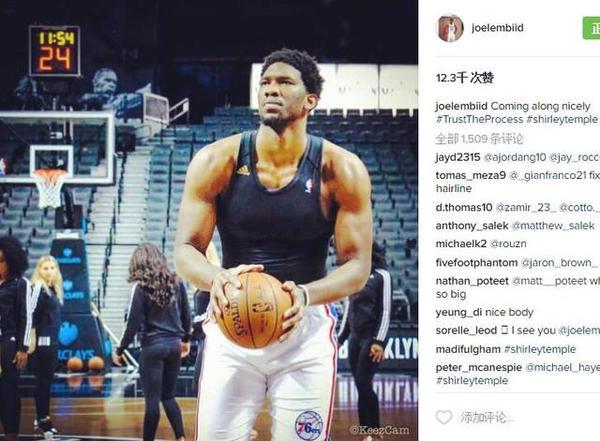
Task: Open commenter tomas_meza9 profile
Action: (x=471, y=175)
